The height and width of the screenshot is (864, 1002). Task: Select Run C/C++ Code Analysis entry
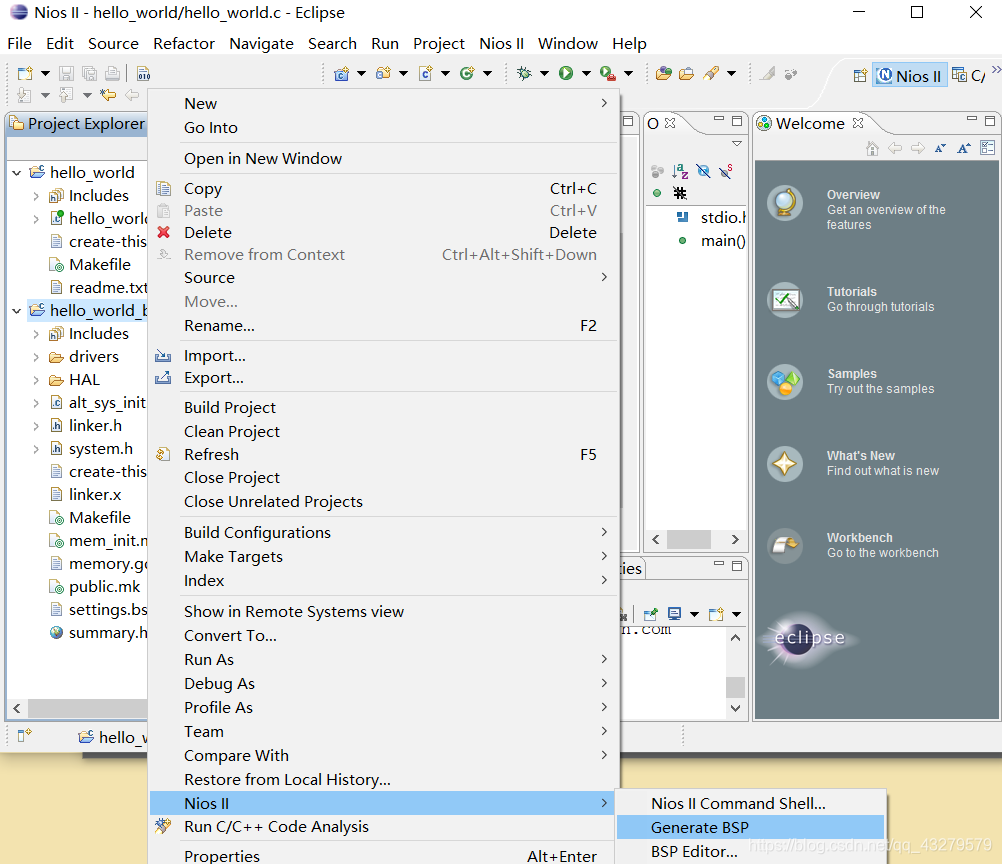pyautogui.click(x=384, y=827)
